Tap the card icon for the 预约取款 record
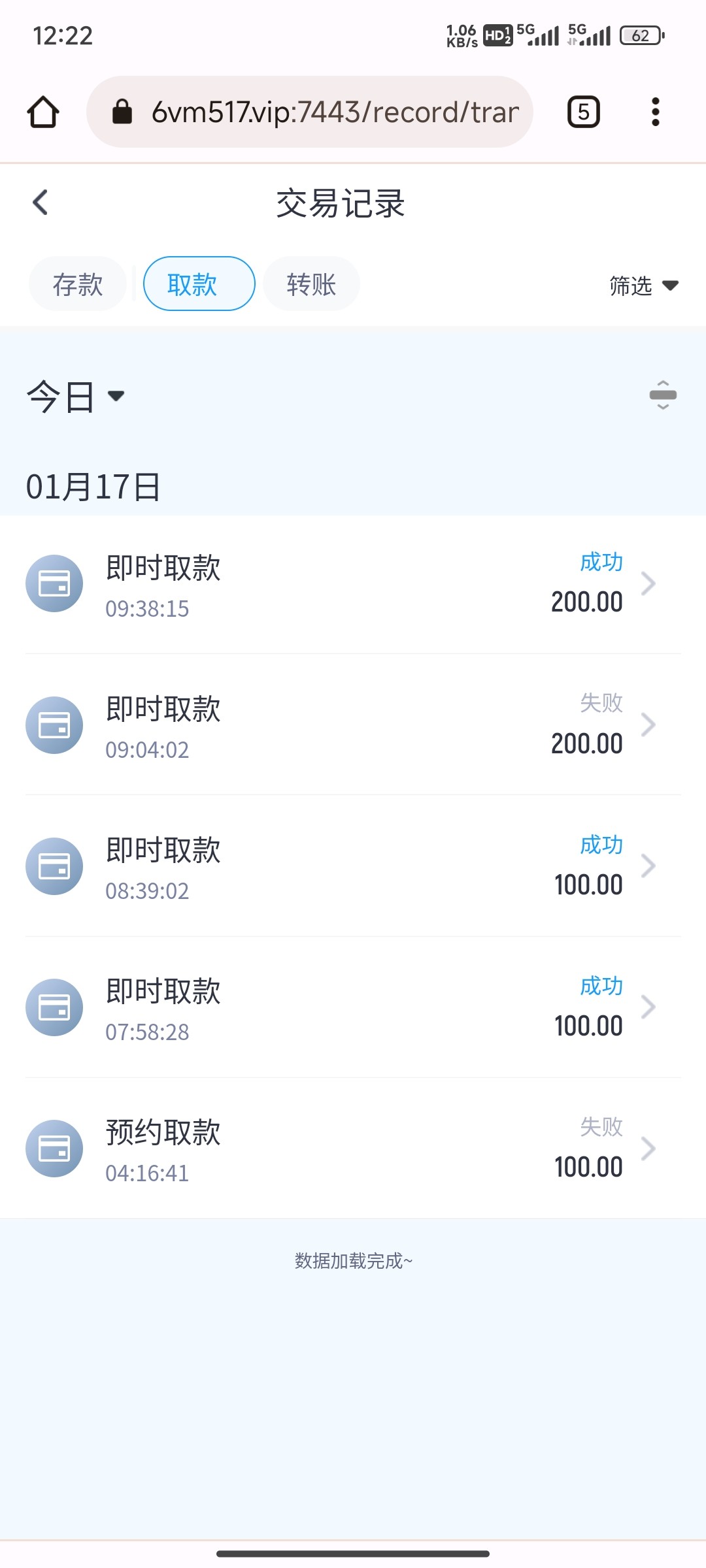 pos(54,1149)
